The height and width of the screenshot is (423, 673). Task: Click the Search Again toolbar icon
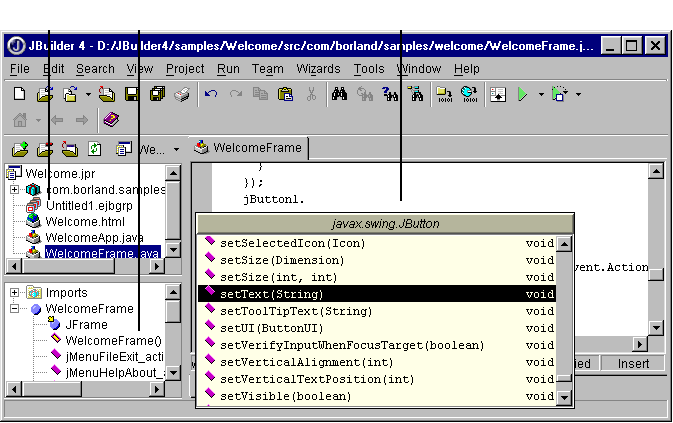click(x=390, y=94)
